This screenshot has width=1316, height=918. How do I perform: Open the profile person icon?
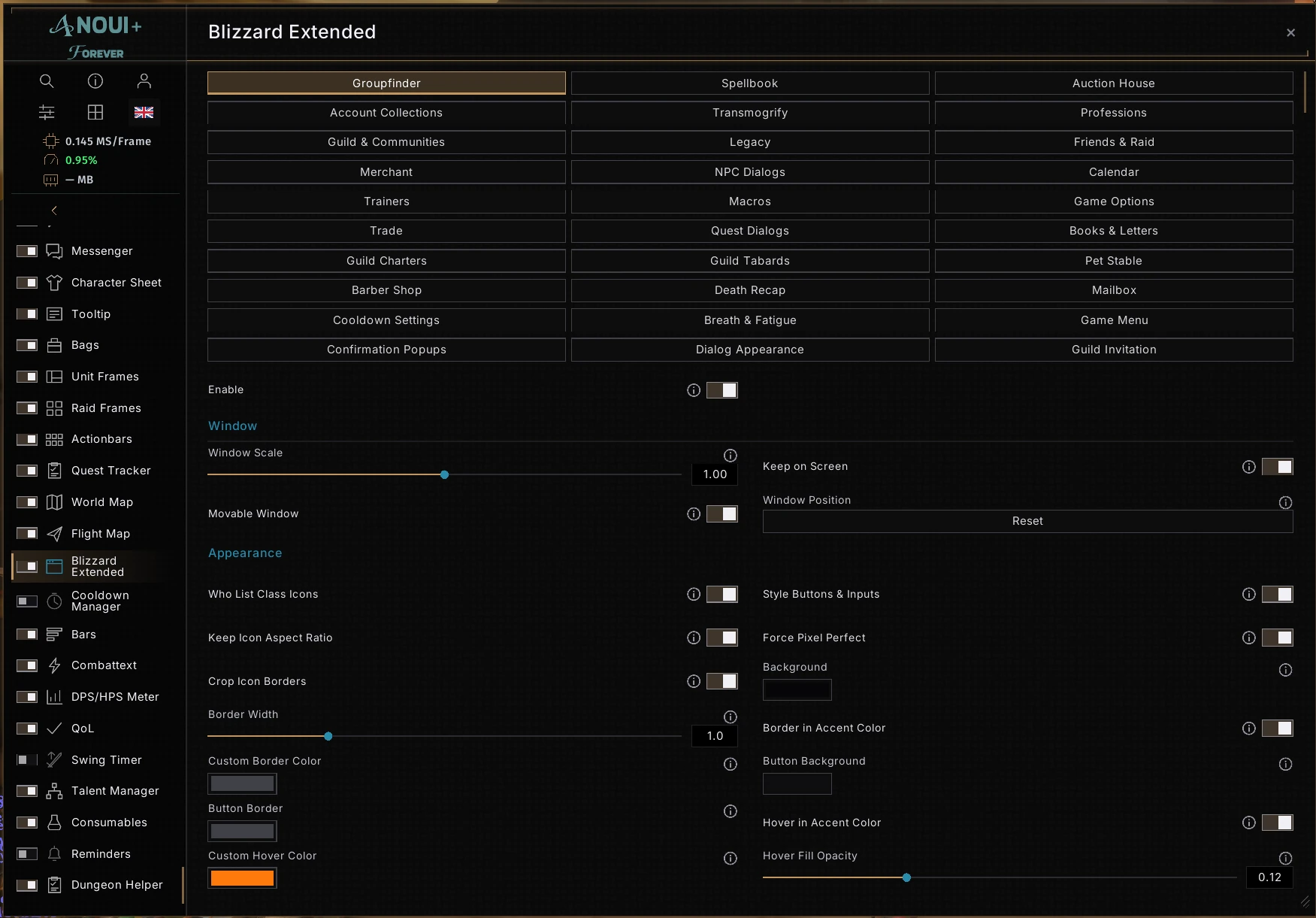[x=144, y=81]
